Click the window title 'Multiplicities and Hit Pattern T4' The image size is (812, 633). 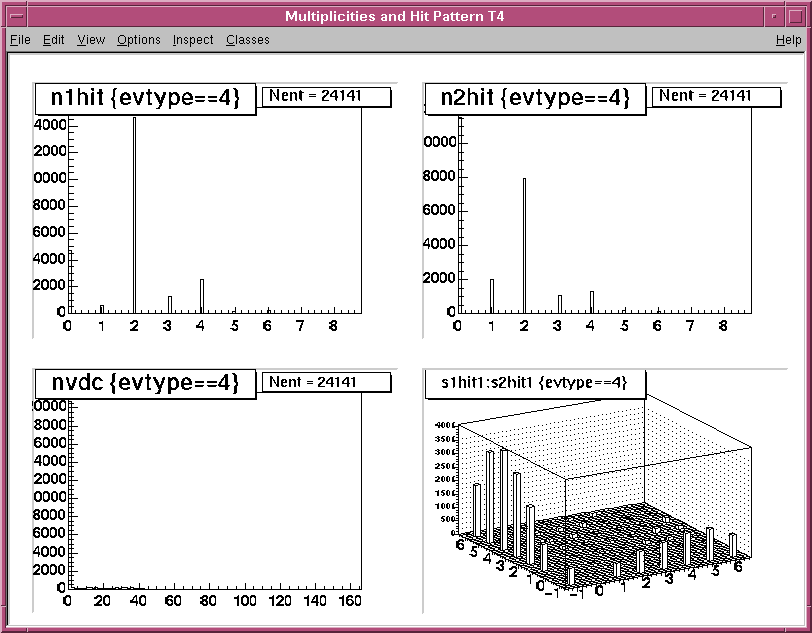(x=394, y=16)
